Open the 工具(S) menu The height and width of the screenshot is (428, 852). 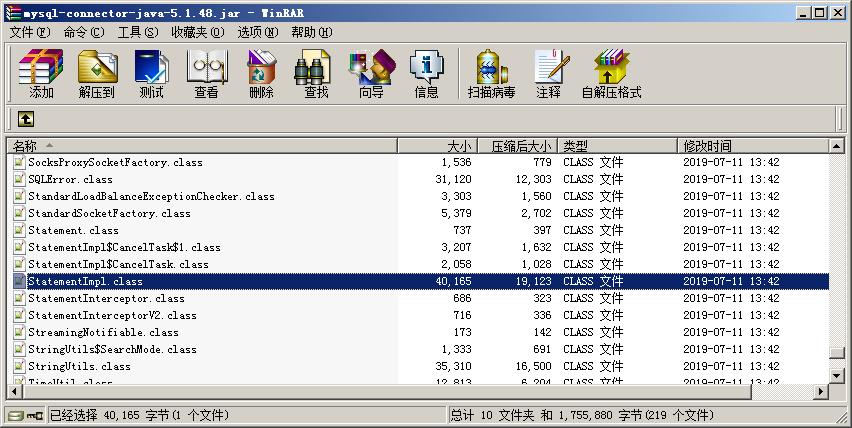(x=138, y=33)
